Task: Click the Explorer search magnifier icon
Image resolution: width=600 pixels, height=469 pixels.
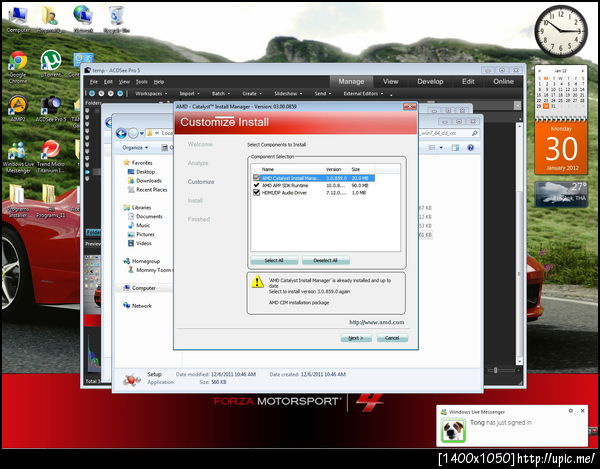Action: 474,133
